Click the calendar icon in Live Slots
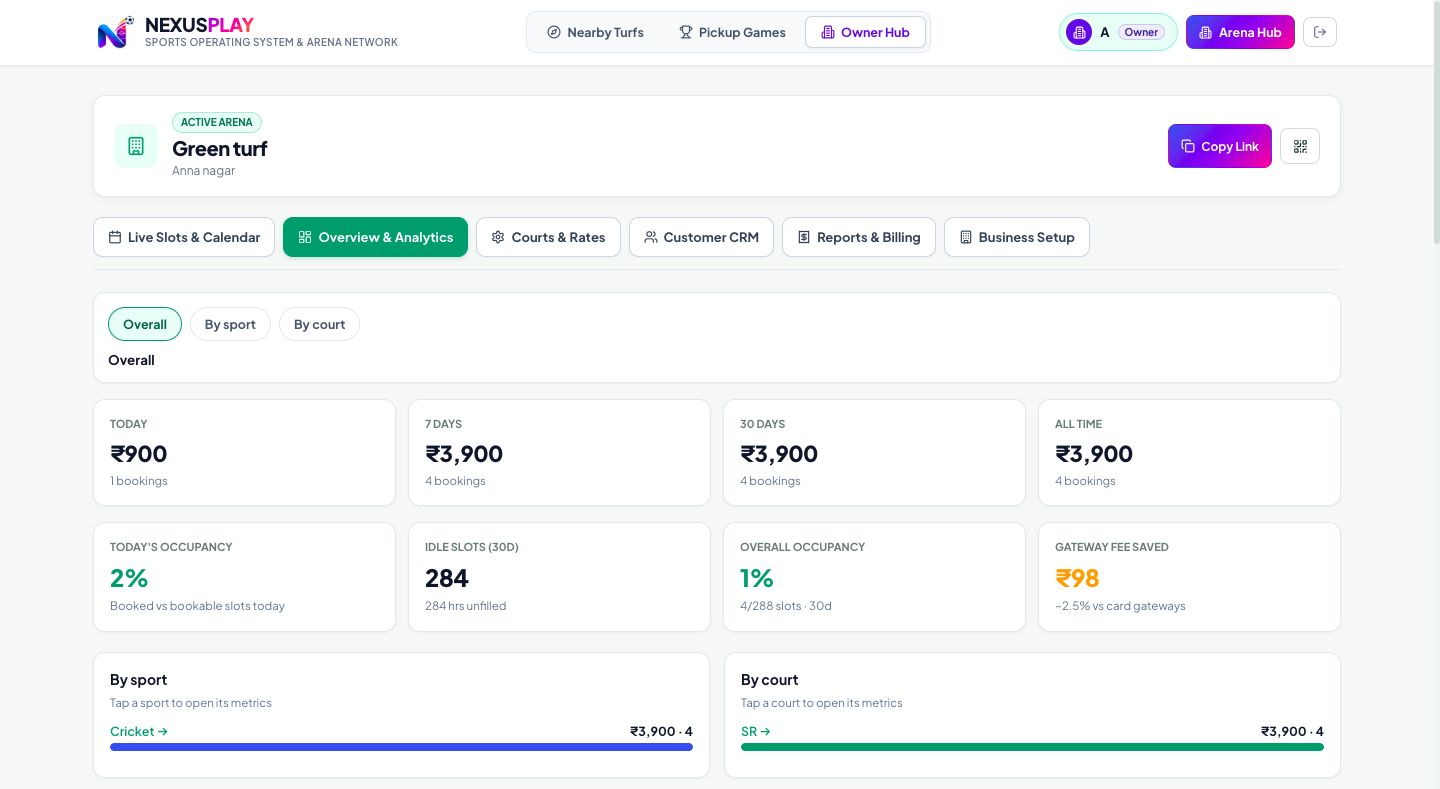 115,237
